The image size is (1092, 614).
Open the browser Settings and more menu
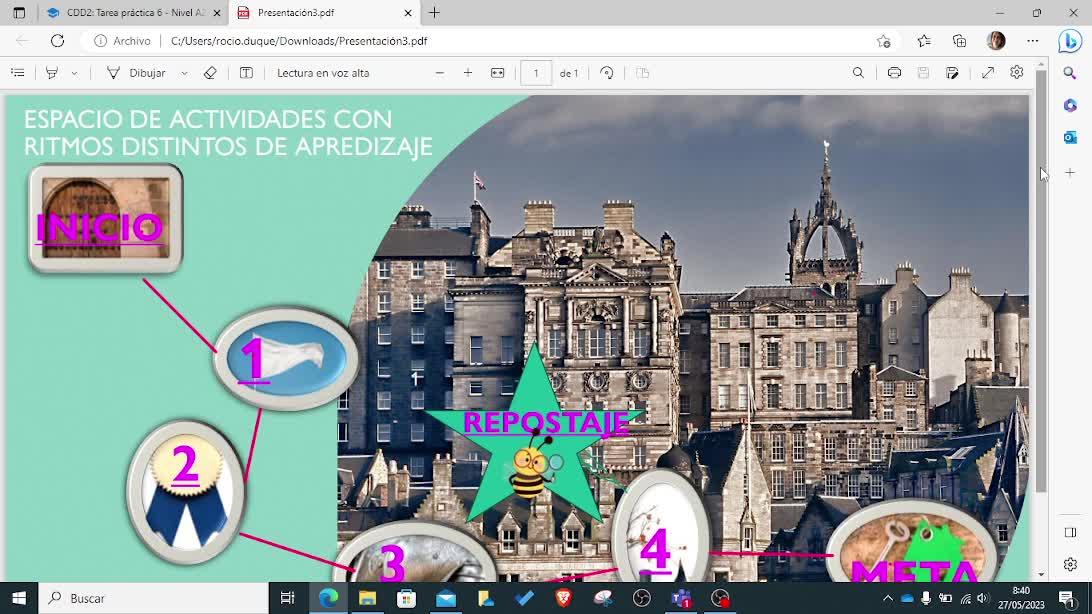tap(1033, 41)
